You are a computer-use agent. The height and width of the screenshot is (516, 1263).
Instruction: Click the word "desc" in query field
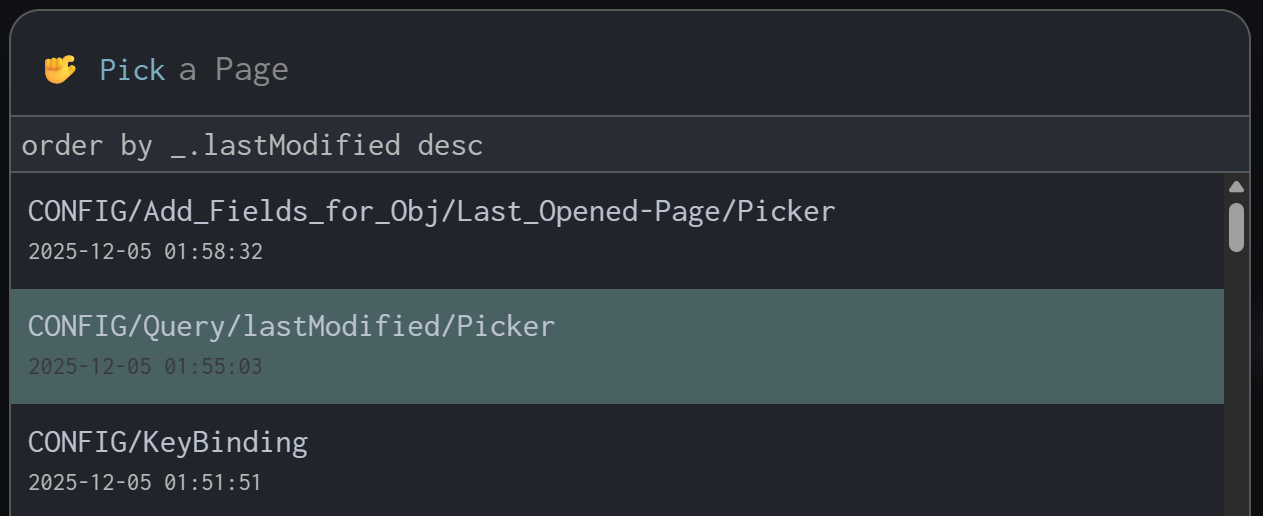tap(450, 146)
